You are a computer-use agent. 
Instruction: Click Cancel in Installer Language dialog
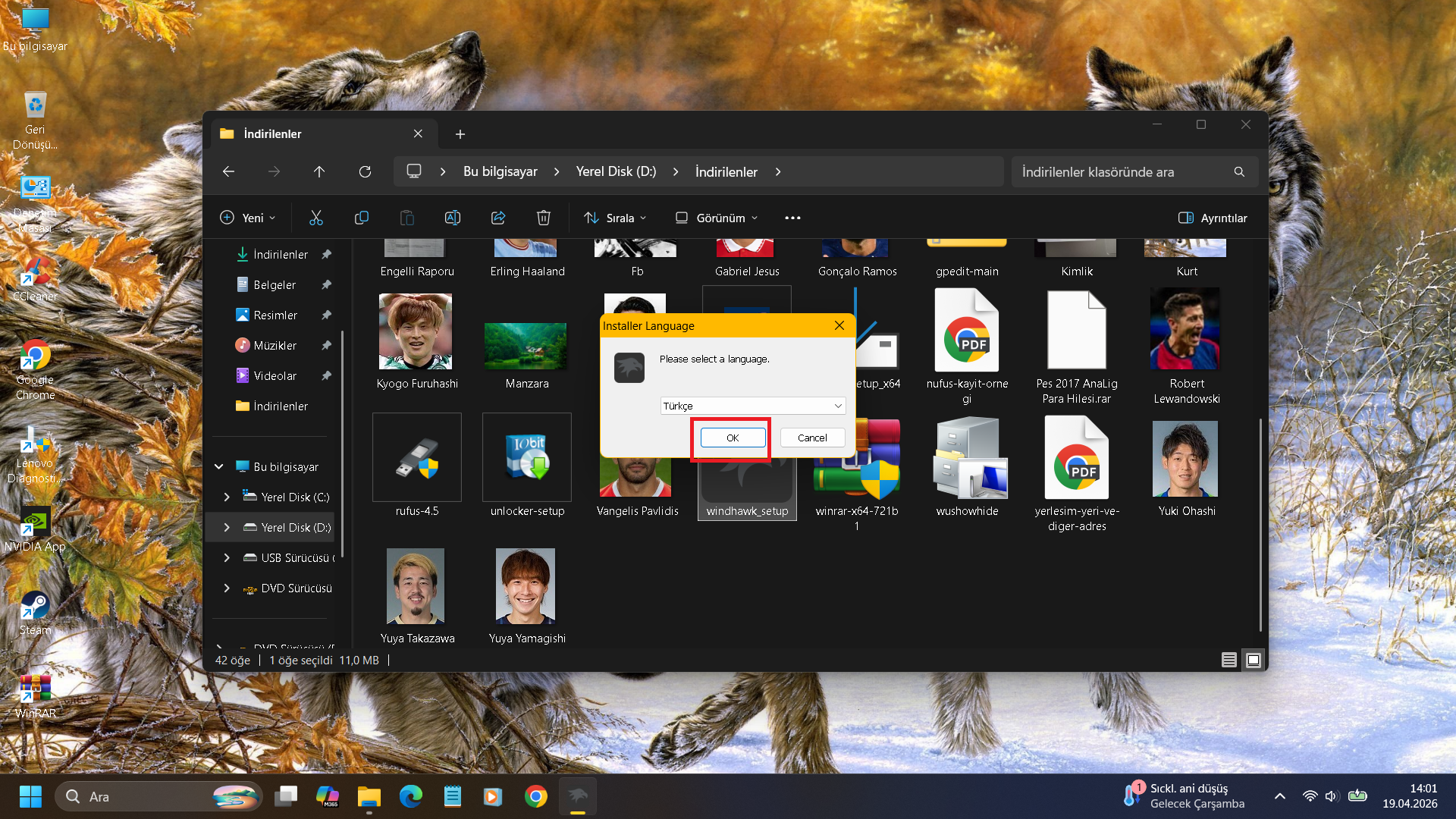click(812, 438)
